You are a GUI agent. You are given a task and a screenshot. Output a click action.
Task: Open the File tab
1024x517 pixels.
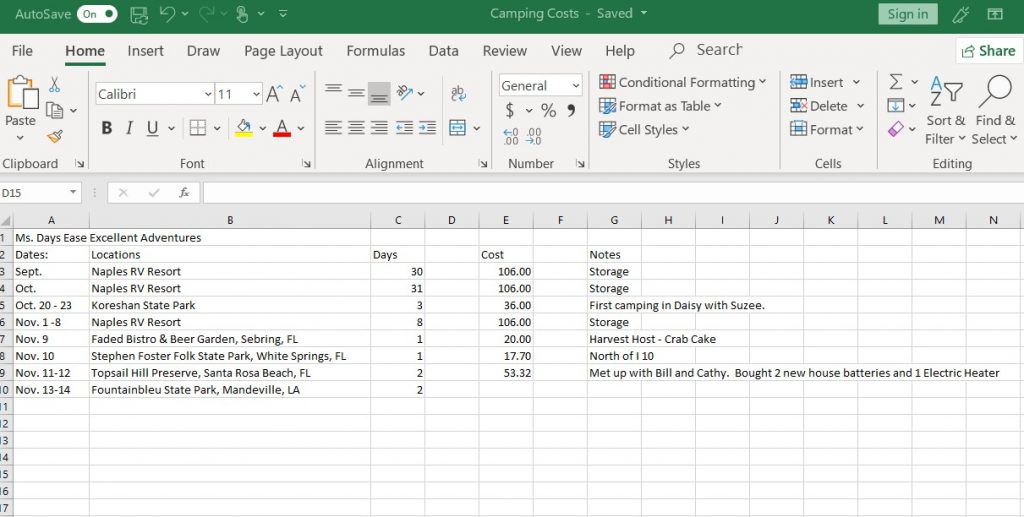point(22,51)
